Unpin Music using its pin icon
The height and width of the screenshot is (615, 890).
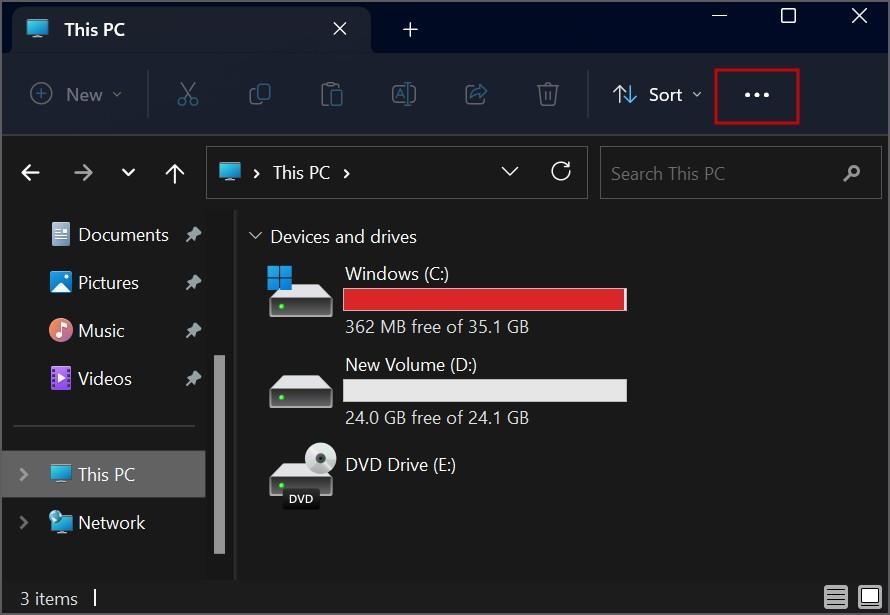(x=194, y=330)
